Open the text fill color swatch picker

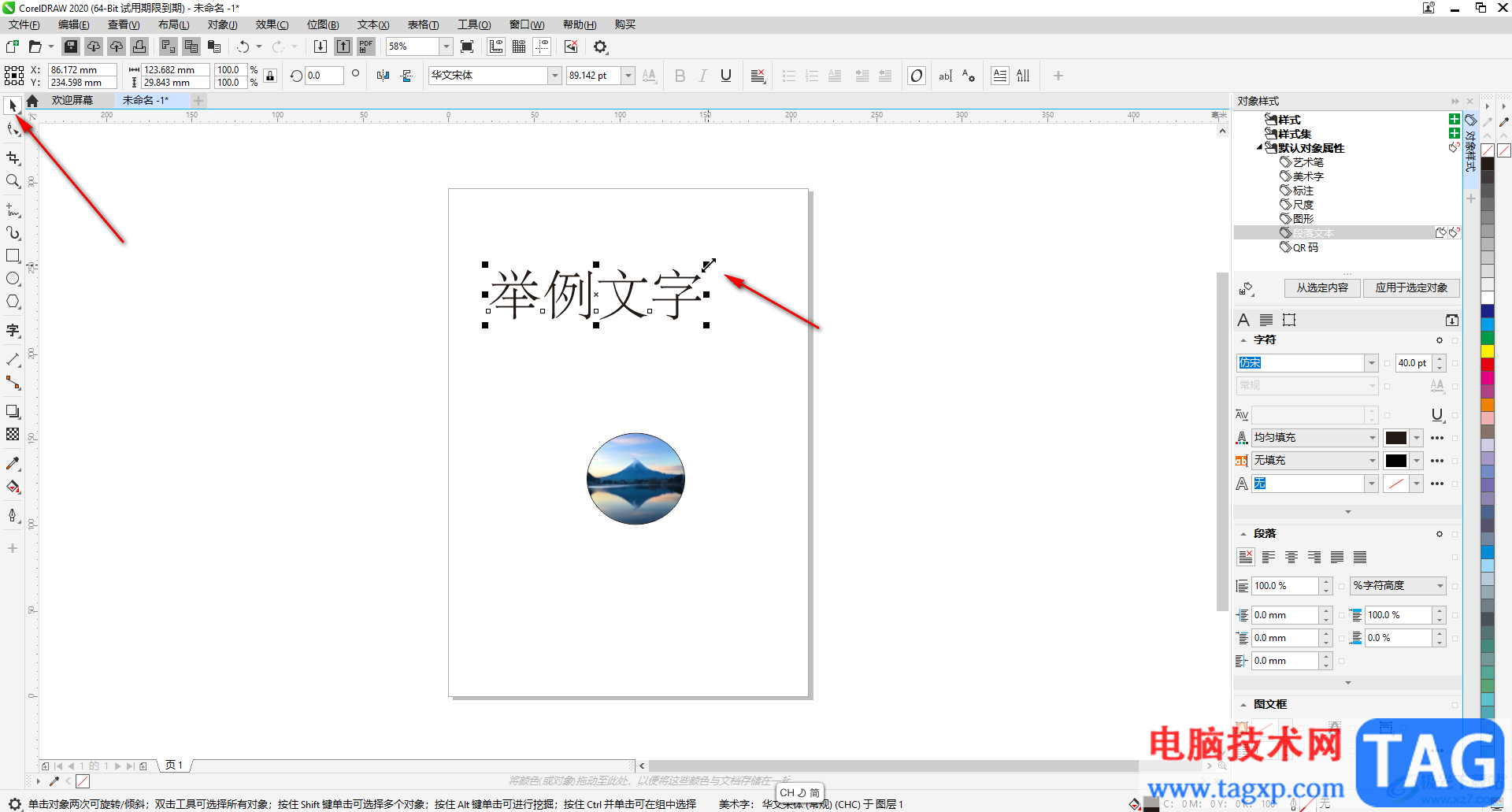1403,438
